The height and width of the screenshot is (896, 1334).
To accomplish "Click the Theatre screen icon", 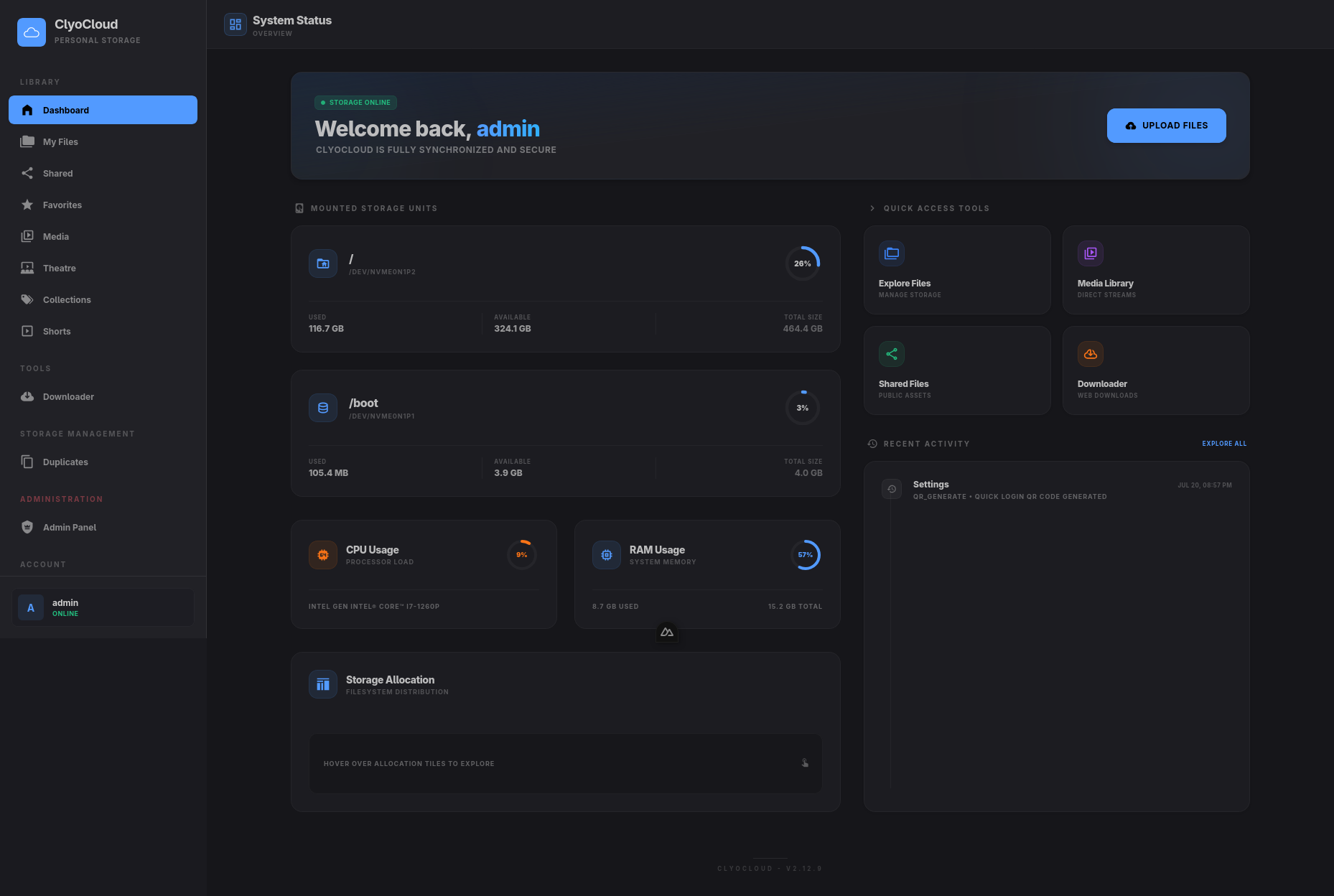I will coord(27,268).
